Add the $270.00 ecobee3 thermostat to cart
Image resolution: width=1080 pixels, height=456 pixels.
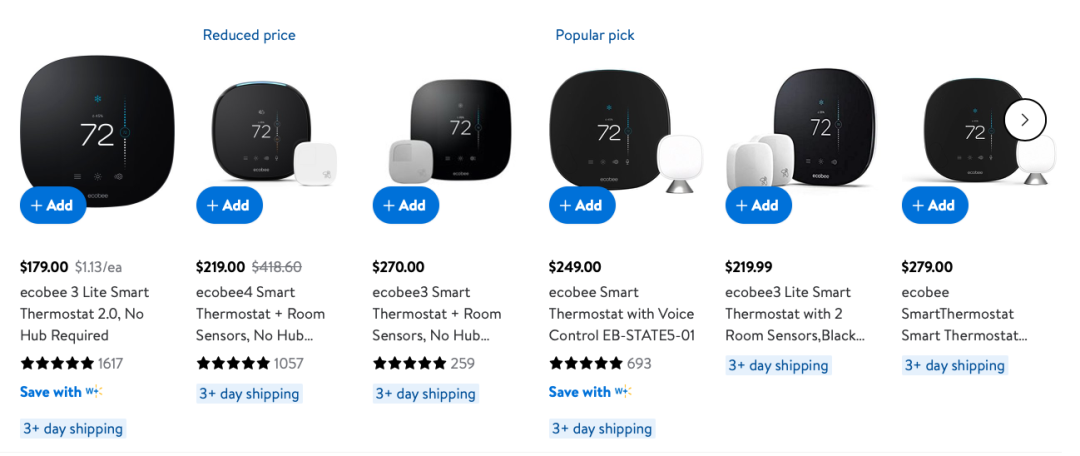click(x=406, y=205)
